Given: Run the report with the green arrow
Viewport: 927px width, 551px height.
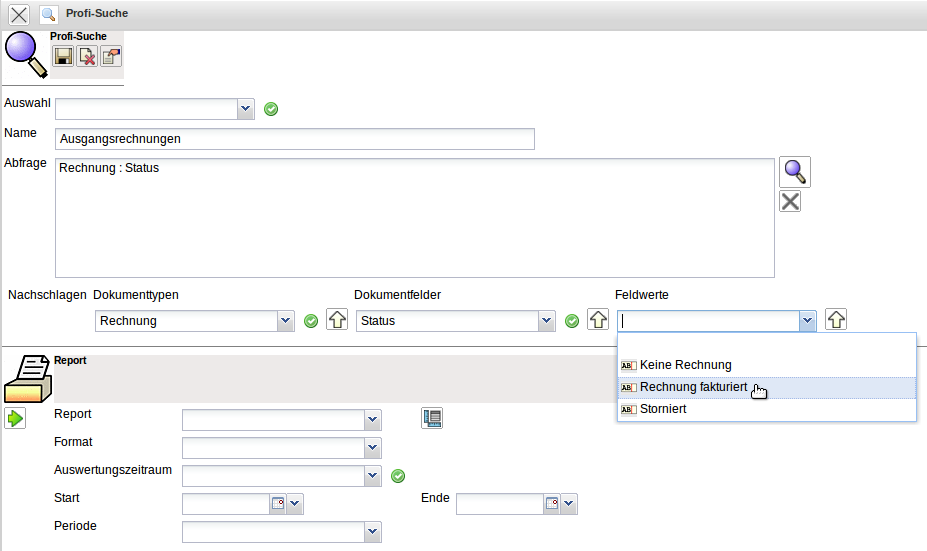Looking at the screenshot, I should point(16,418).
